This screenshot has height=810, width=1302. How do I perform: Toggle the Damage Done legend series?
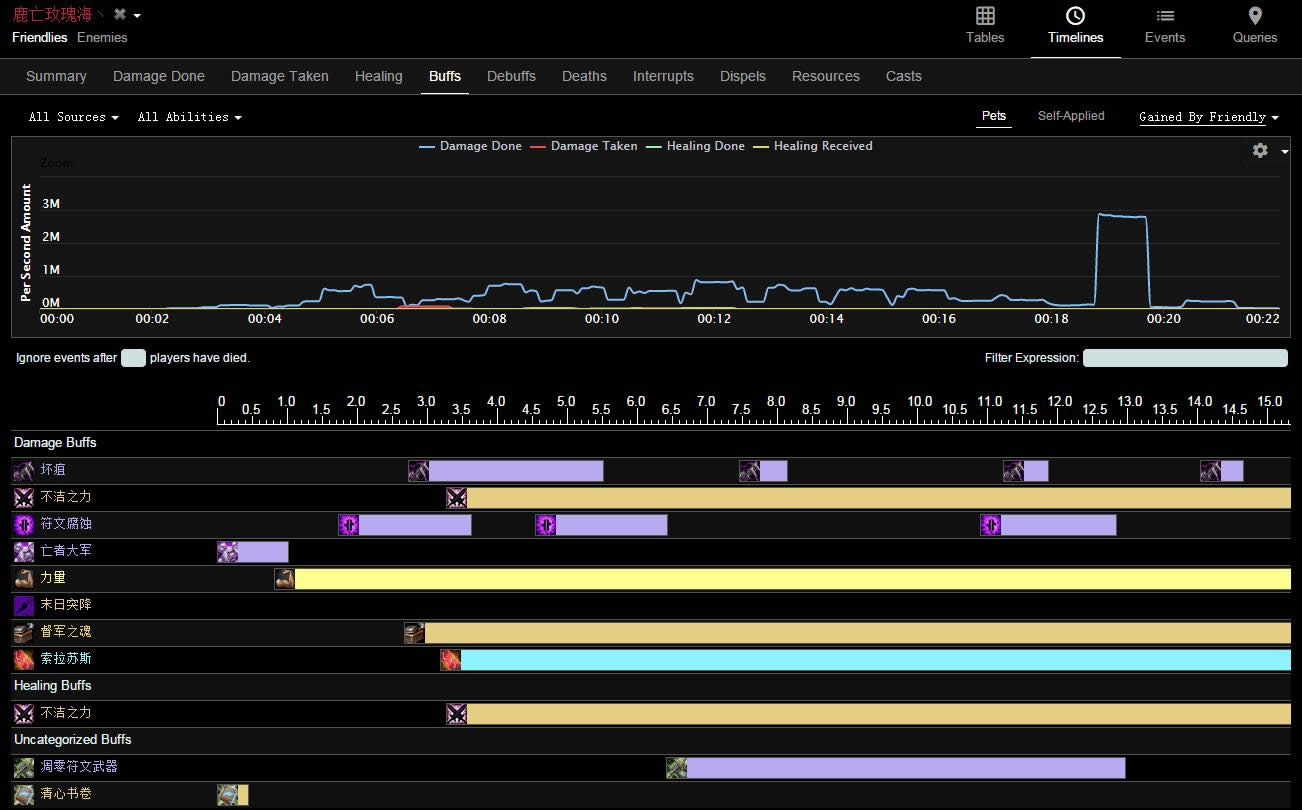pos(470,146)
